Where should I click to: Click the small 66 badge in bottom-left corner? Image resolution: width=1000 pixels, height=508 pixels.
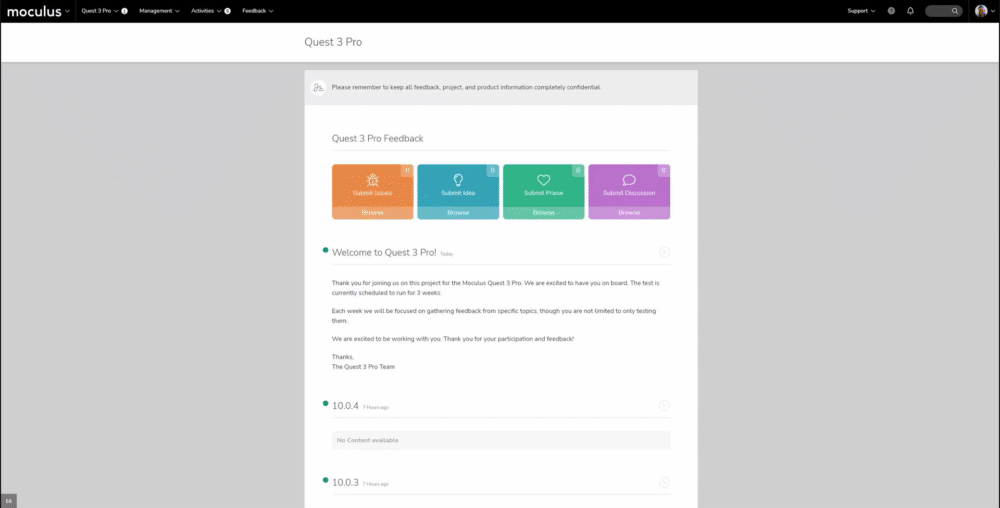click(8, 501)
